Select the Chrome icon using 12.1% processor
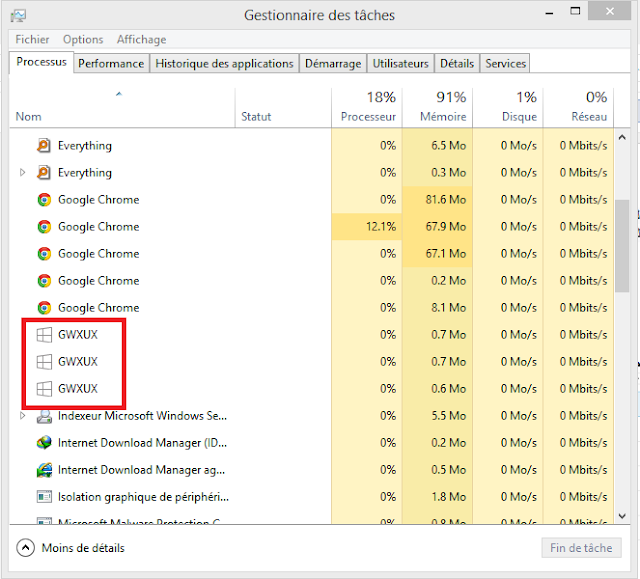This screenshot has width=640, height=579. (44, 227)
